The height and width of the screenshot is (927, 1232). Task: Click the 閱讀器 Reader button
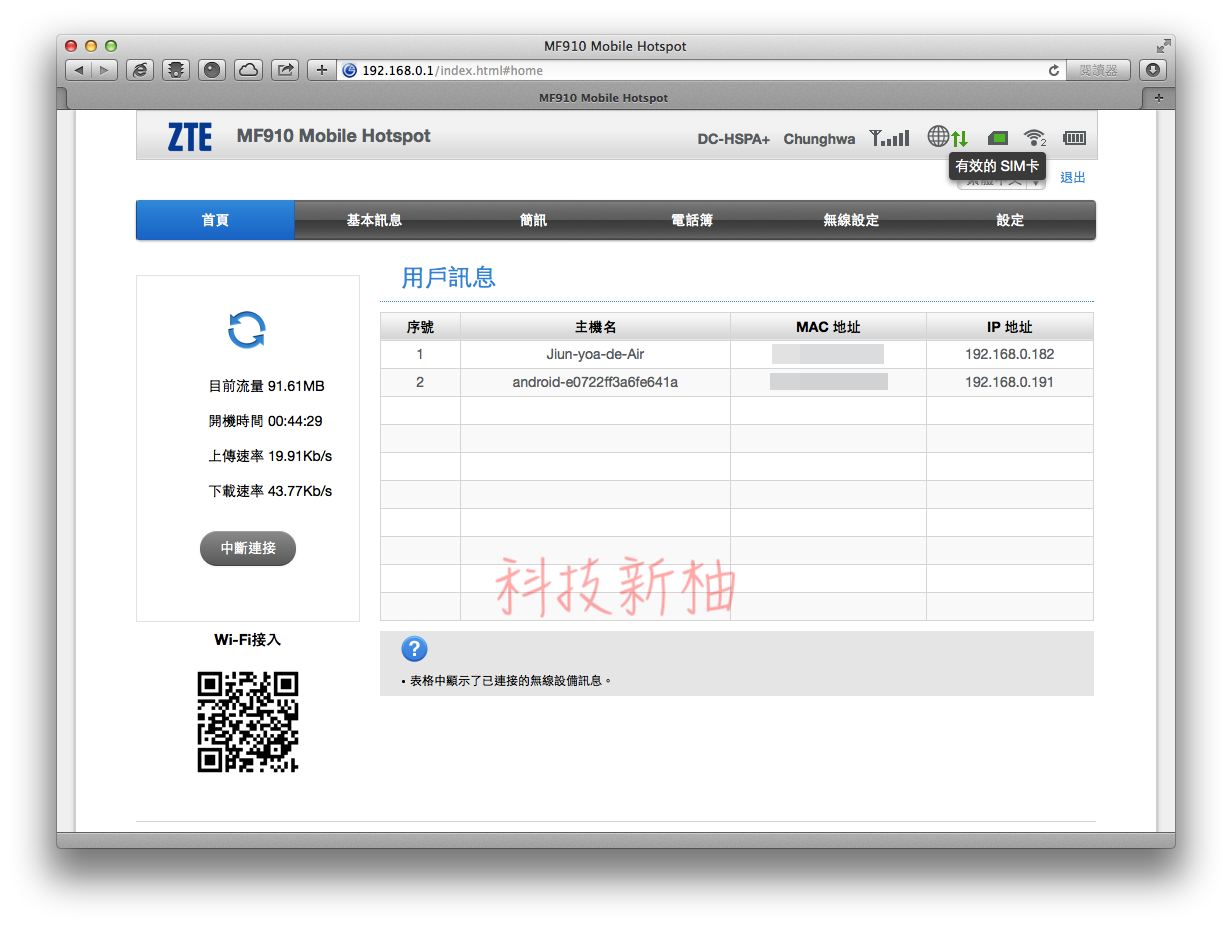pyautogui.click(x=1098, y=70)
